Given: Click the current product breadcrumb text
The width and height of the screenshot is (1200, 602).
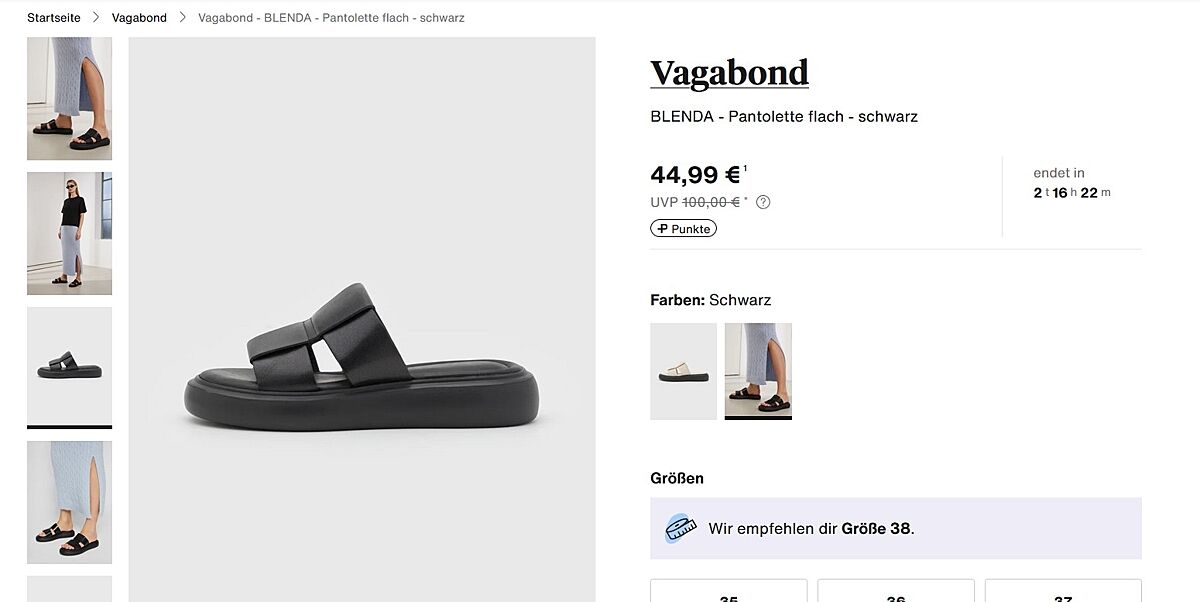Looking at the screenshot, I should pos(331,18).
